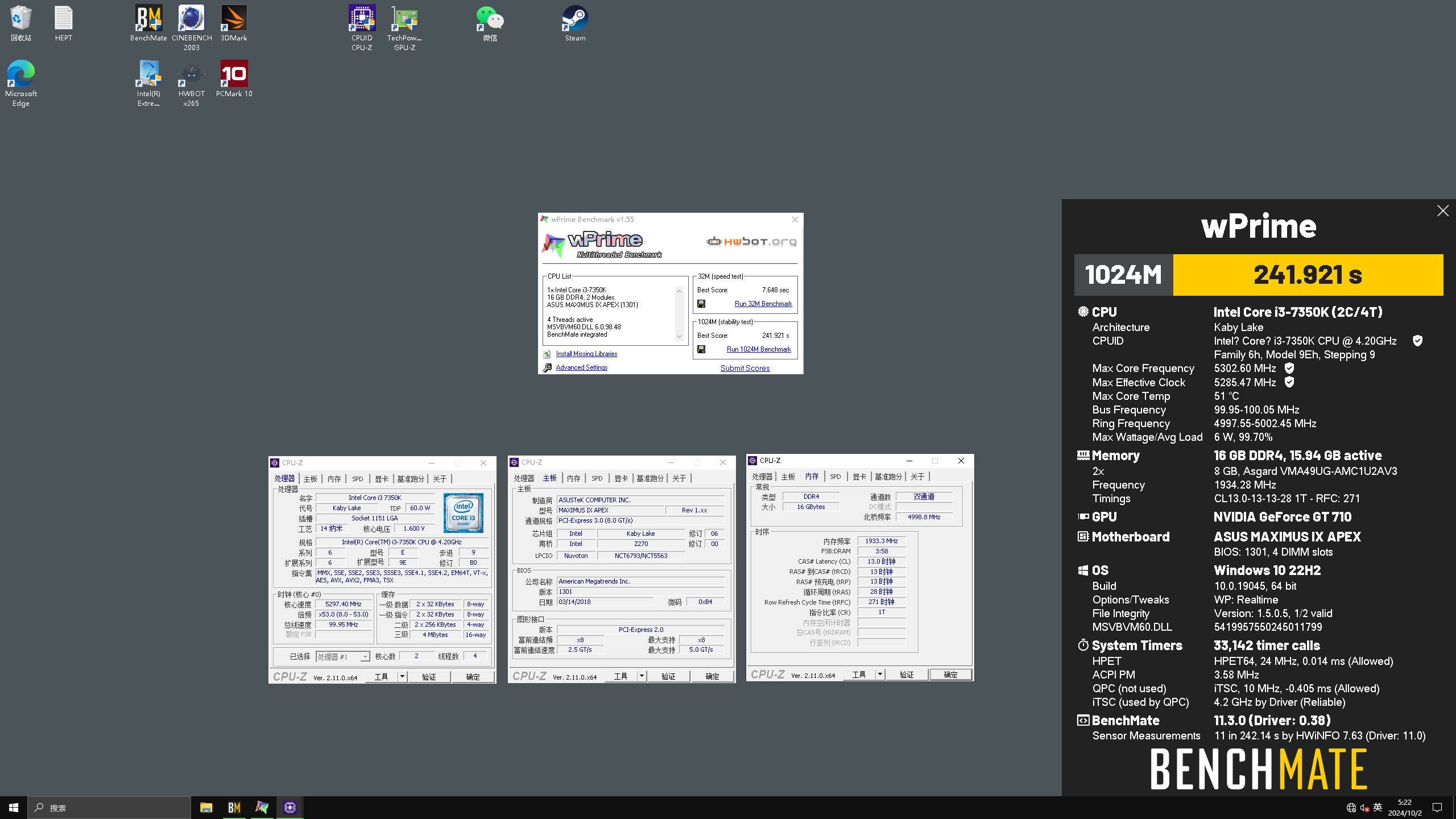The width and height of the screenshot is (1456, 819).
Task: Click 确定 button in mainboard CPU-Z window
Action: click(712, 676)
